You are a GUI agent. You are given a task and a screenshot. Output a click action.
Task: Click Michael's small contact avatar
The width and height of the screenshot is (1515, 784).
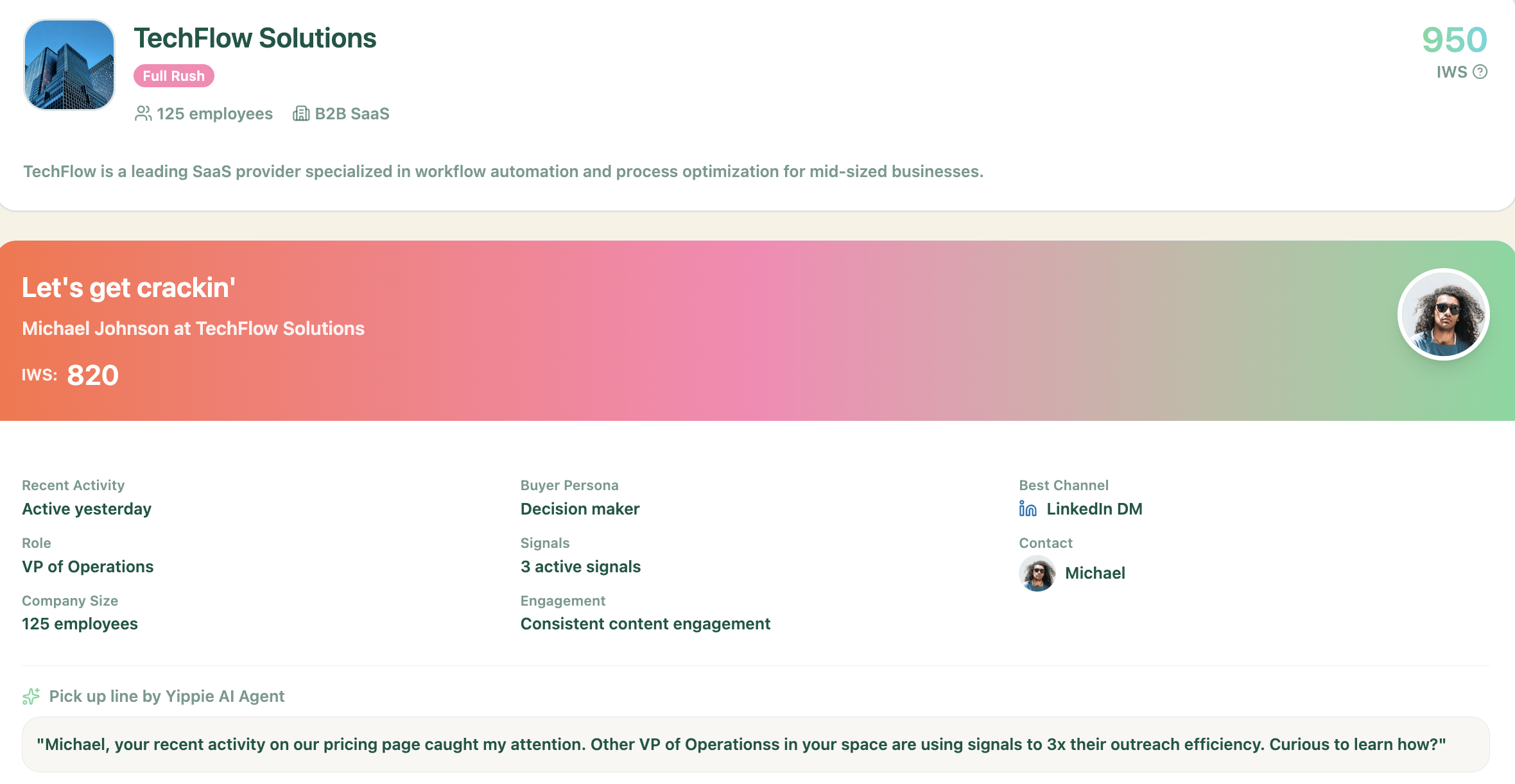click(1037, 574)
